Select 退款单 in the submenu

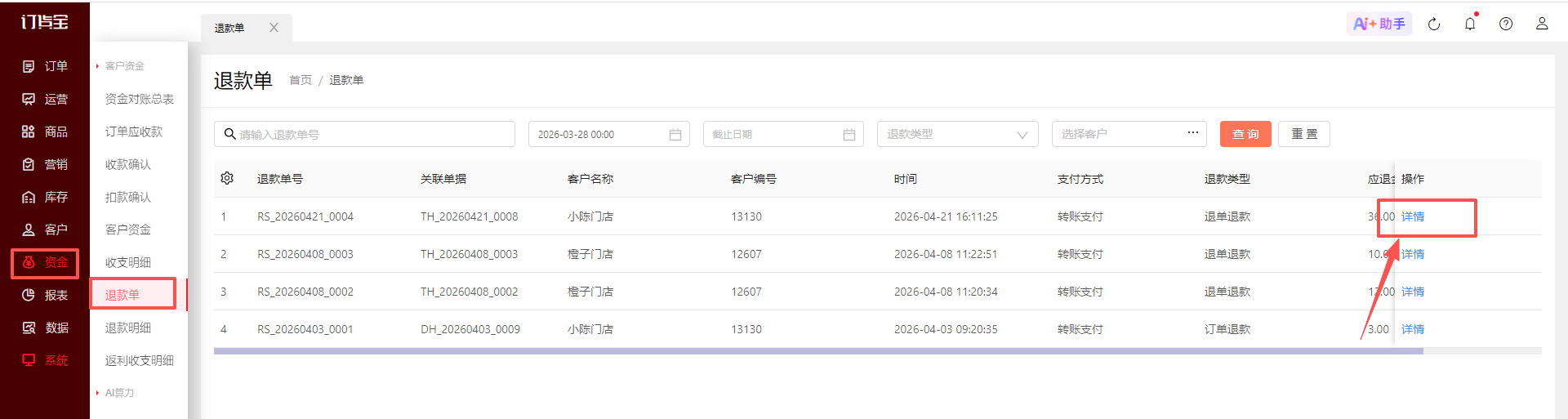tap(122, 295)
